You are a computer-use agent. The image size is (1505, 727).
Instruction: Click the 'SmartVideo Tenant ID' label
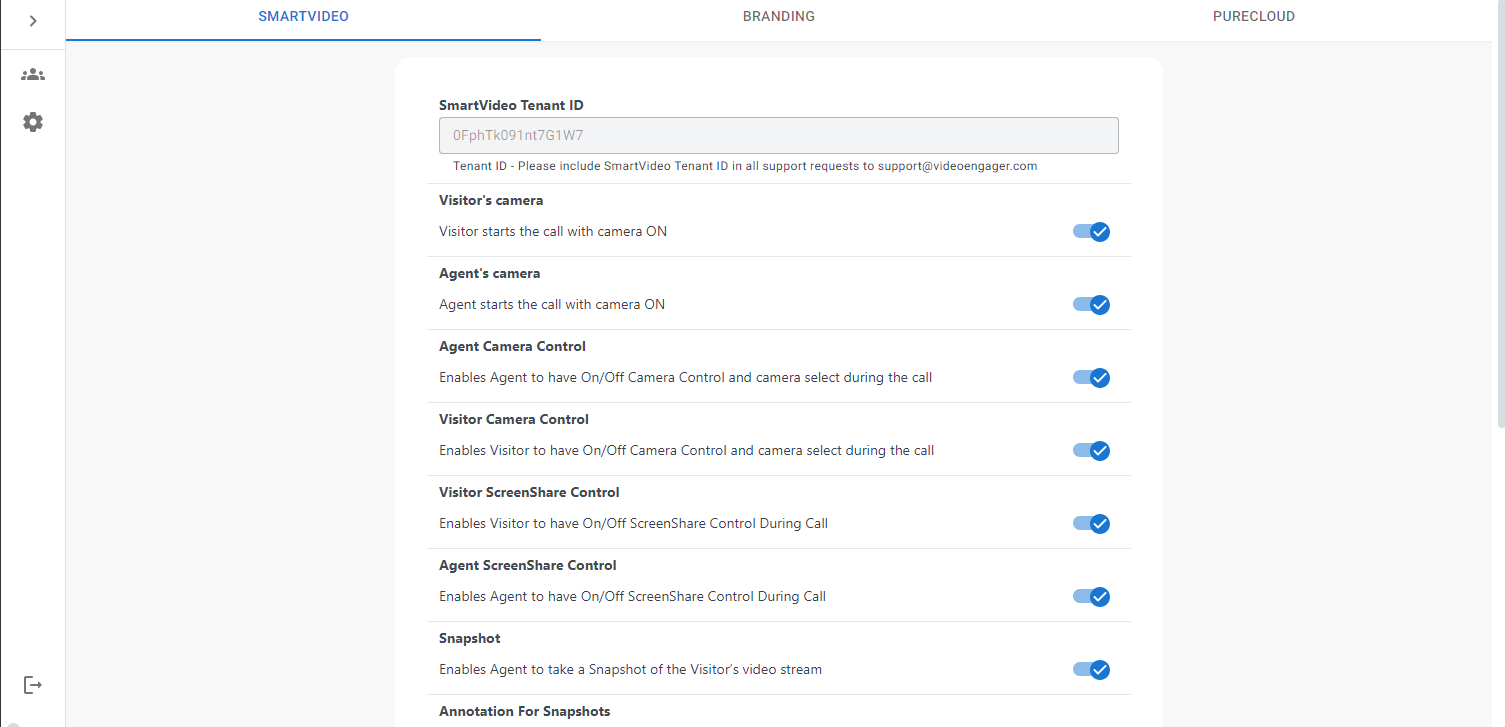pyautogui.click(x=511, y=105)
